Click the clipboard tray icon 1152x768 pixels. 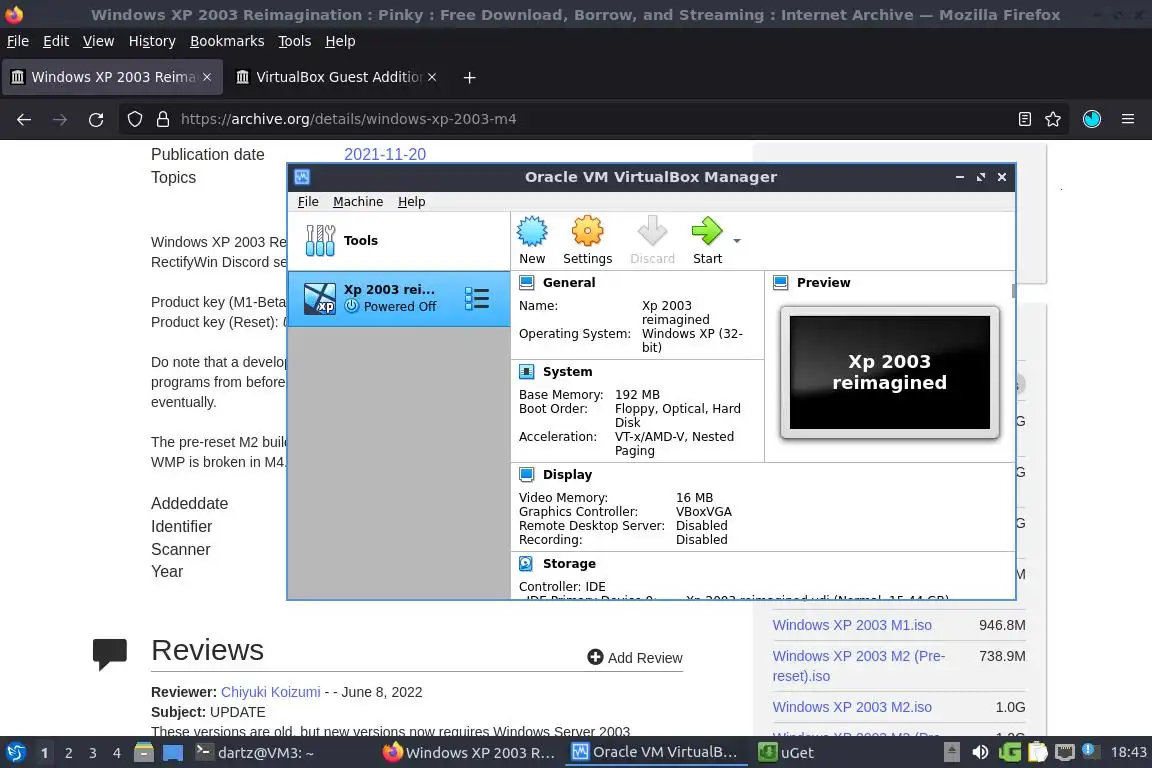click(x=1037, y=753)
